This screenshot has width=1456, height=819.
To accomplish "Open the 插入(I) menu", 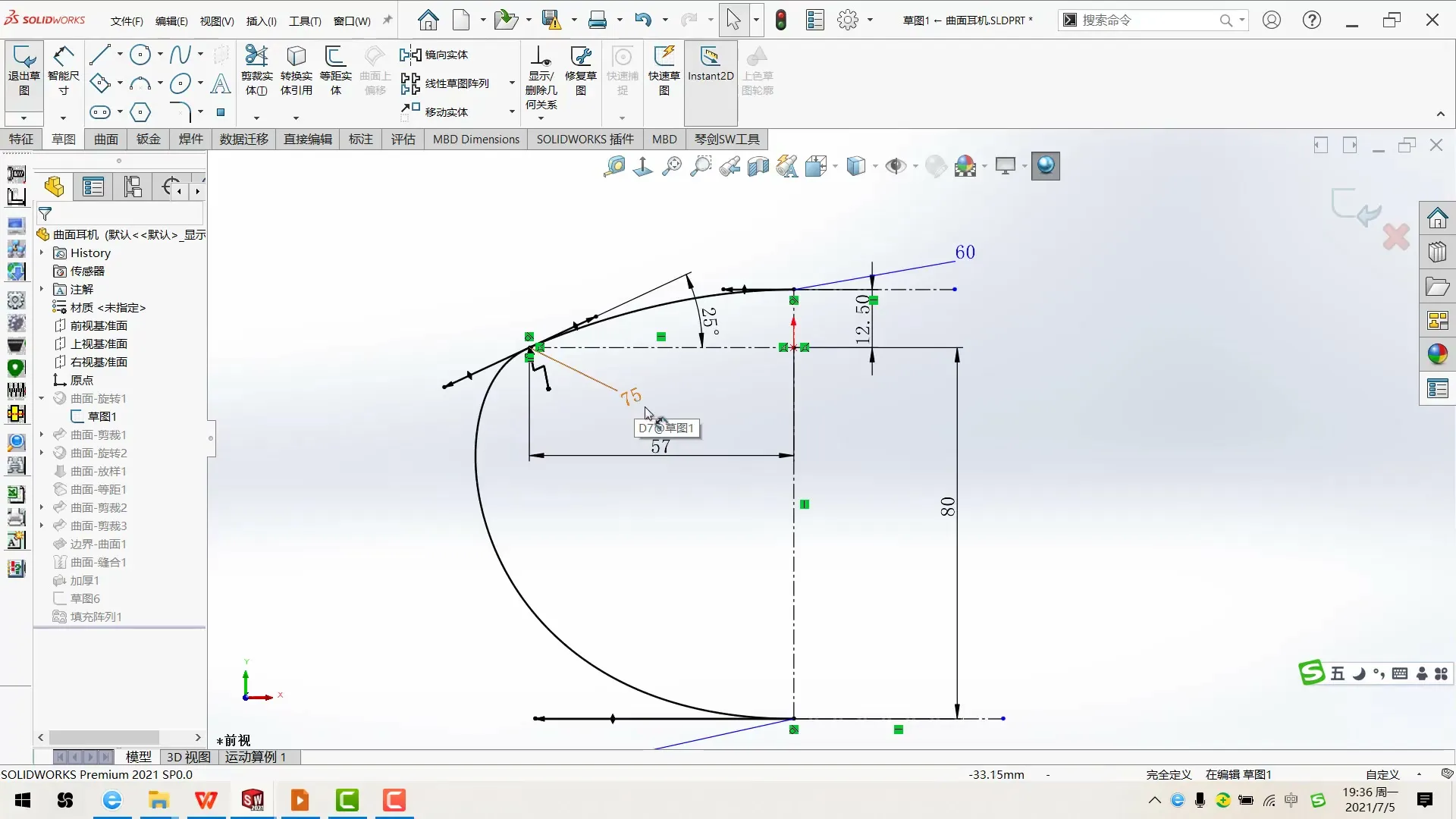I will click(x=261, y=20).
